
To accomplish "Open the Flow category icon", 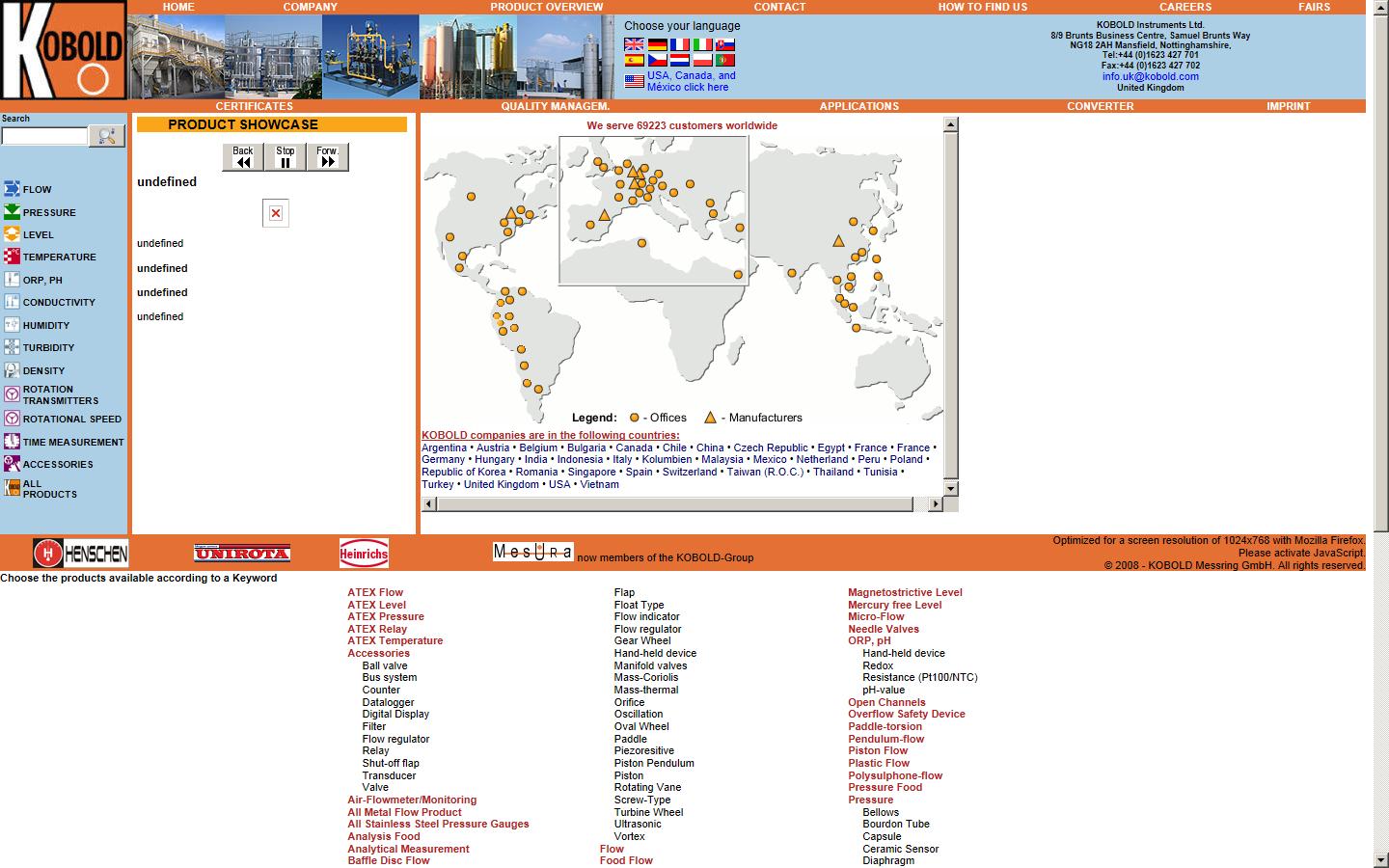I will pos(12,189).
